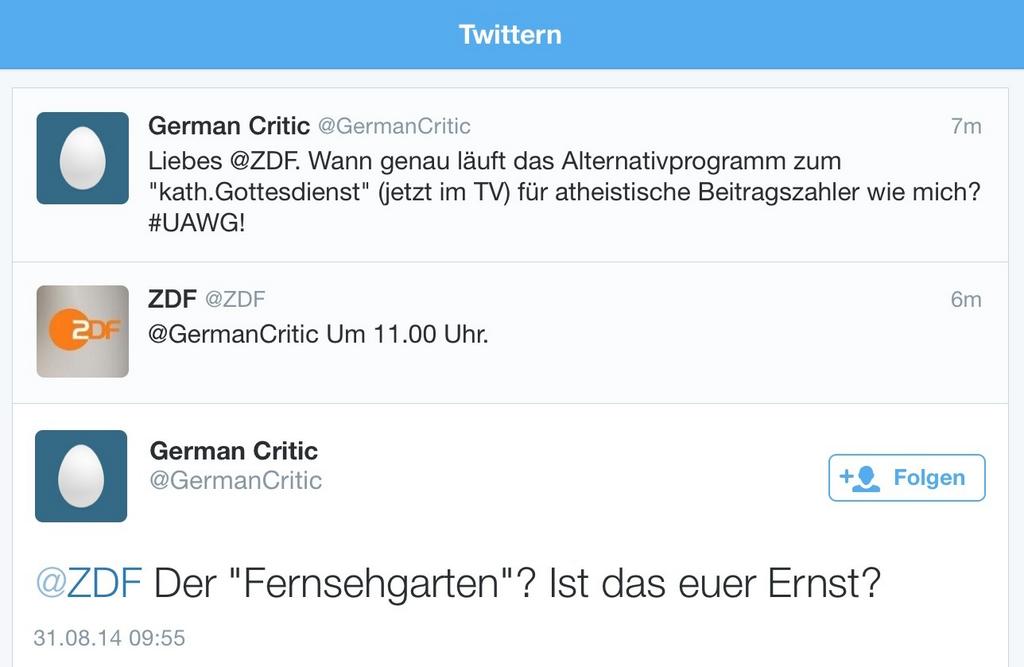Open the blue @ZDF mention before "Der Fernsehgarten"
This screenshot has width=1024, height=667.
(x=88, y=583)
